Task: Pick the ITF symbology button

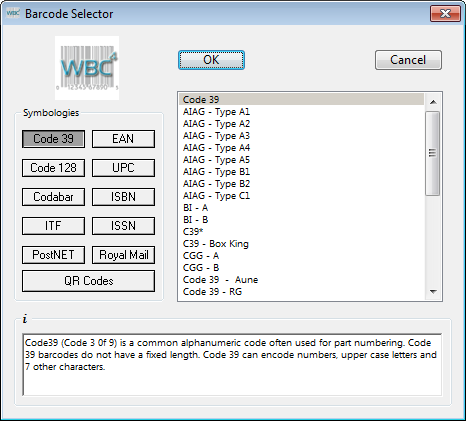Action: pyautogui.click(x=53, y=226)
